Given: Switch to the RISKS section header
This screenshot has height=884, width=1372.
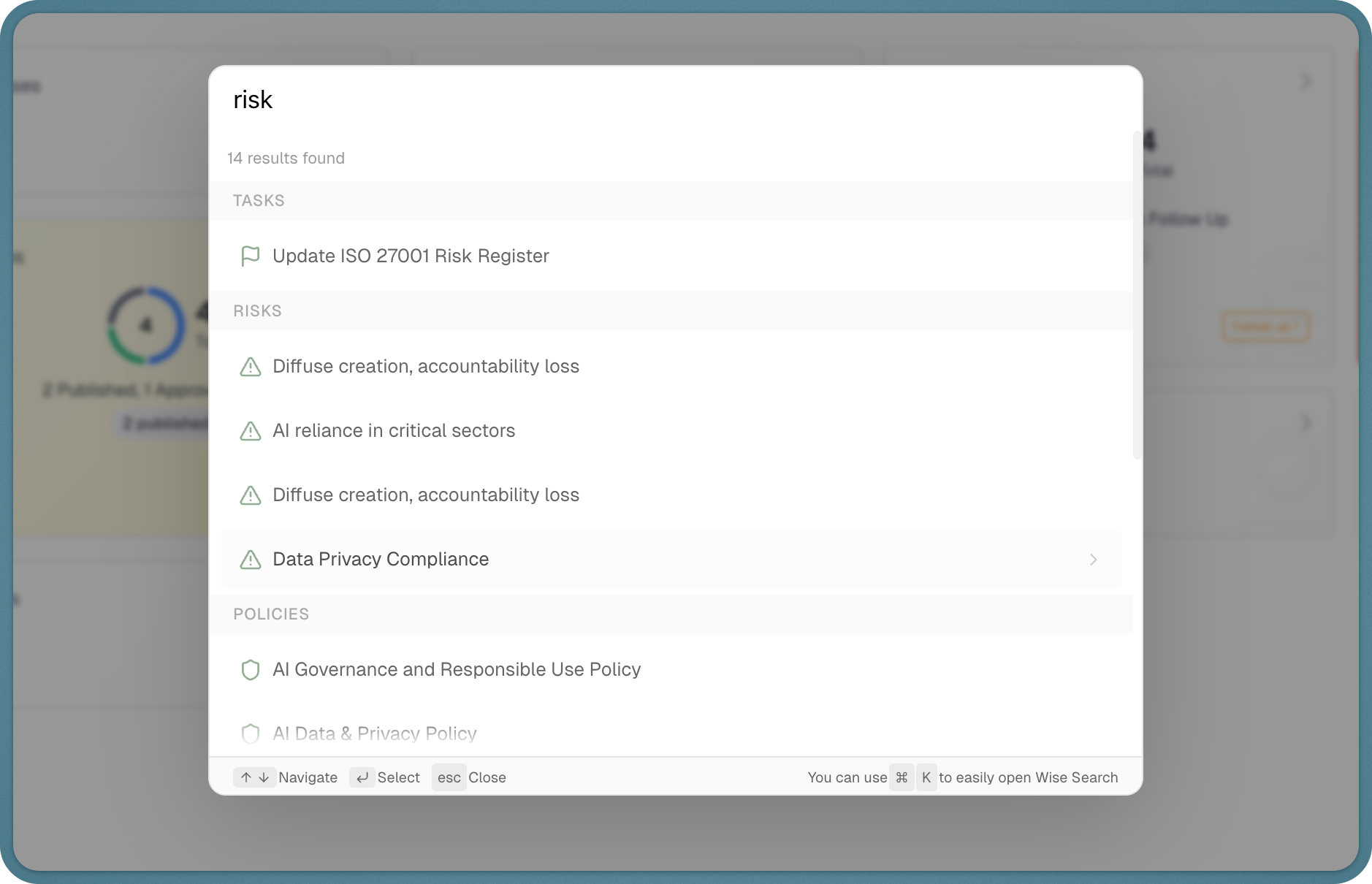Looking at the screenshot, I should 257,310.
